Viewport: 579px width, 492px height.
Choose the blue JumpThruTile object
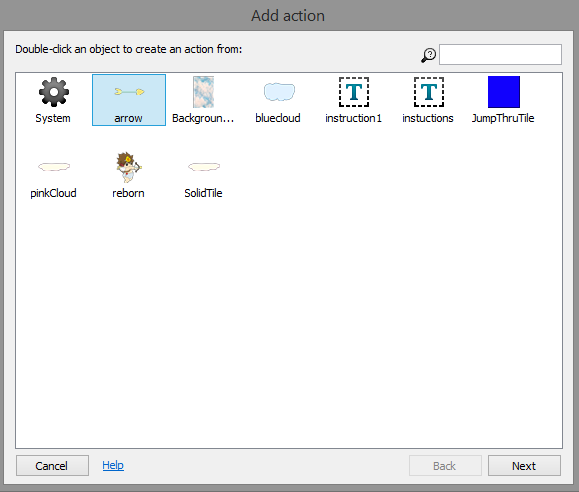click(x=504, y=92)
